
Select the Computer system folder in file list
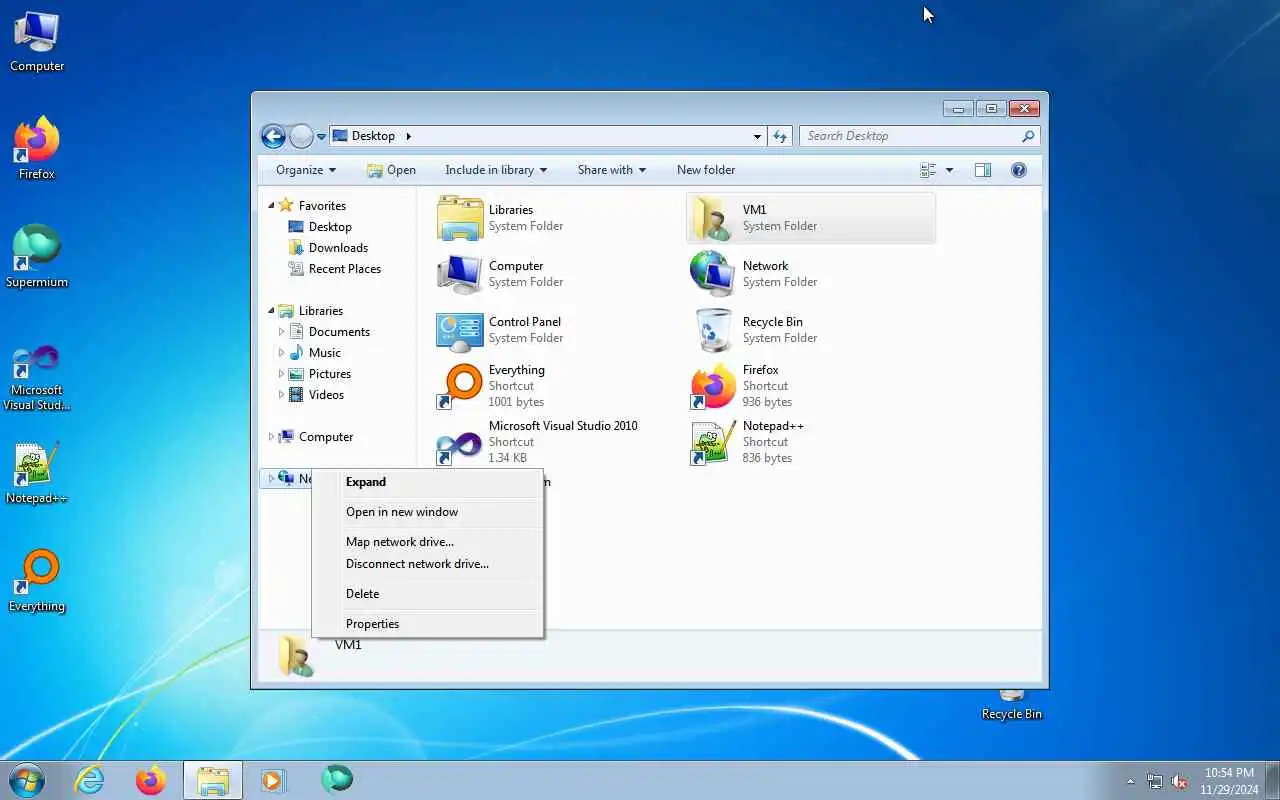coord(460,274)
